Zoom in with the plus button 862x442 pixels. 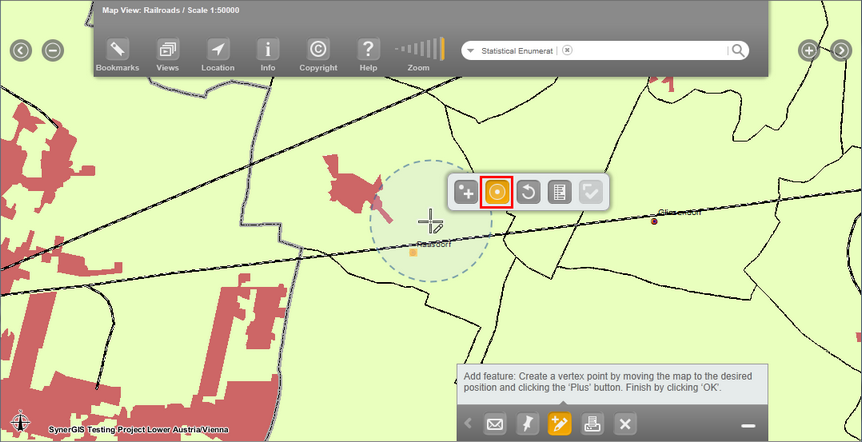pos(808,50)
